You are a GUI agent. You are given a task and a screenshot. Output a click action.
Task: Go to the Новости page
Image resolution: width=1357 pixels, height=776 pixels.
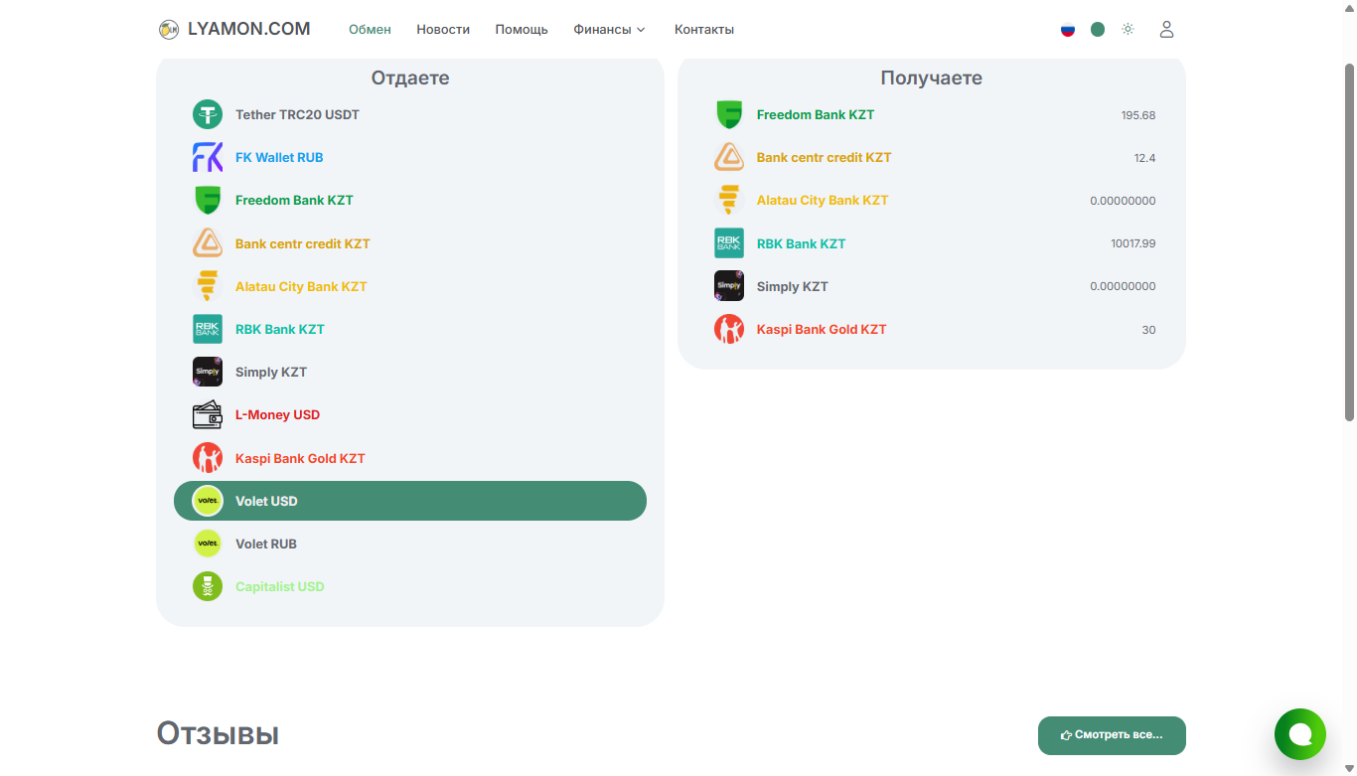click(x=443, y=30)
